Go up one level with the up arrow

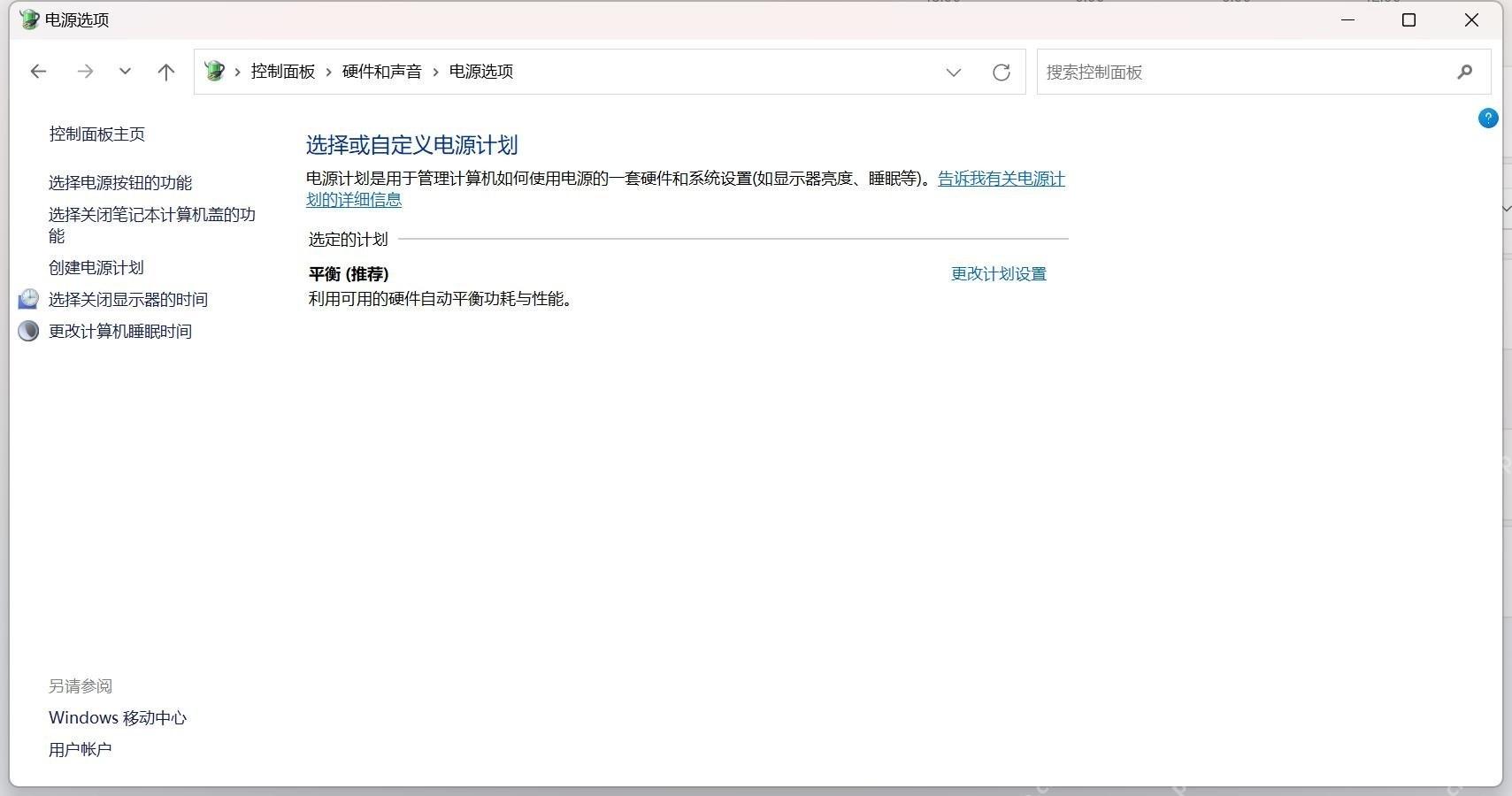pyautogui.click(x=165, y=72)
